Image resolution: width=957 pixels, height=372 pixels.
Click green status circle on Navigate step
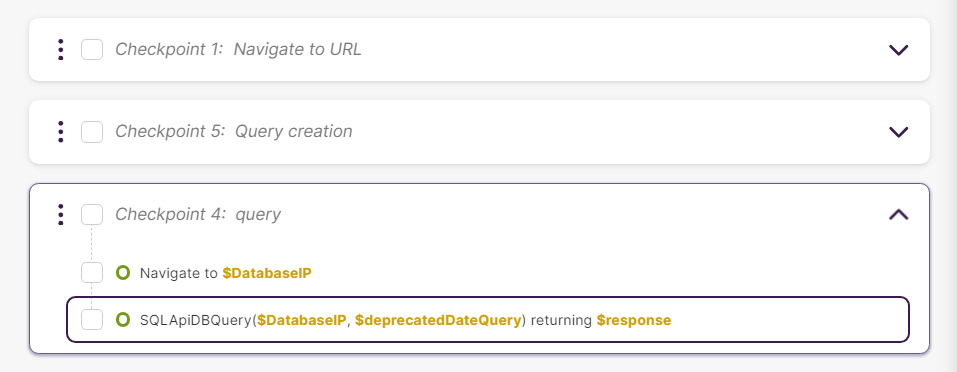point(123,273)
